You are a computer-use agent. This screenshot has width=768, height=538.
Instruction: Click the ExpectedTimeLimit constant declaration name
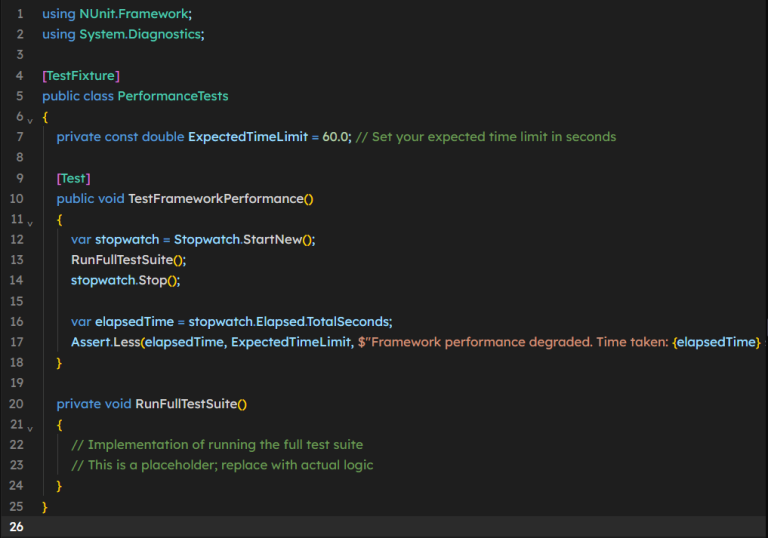tap(248, 137)
